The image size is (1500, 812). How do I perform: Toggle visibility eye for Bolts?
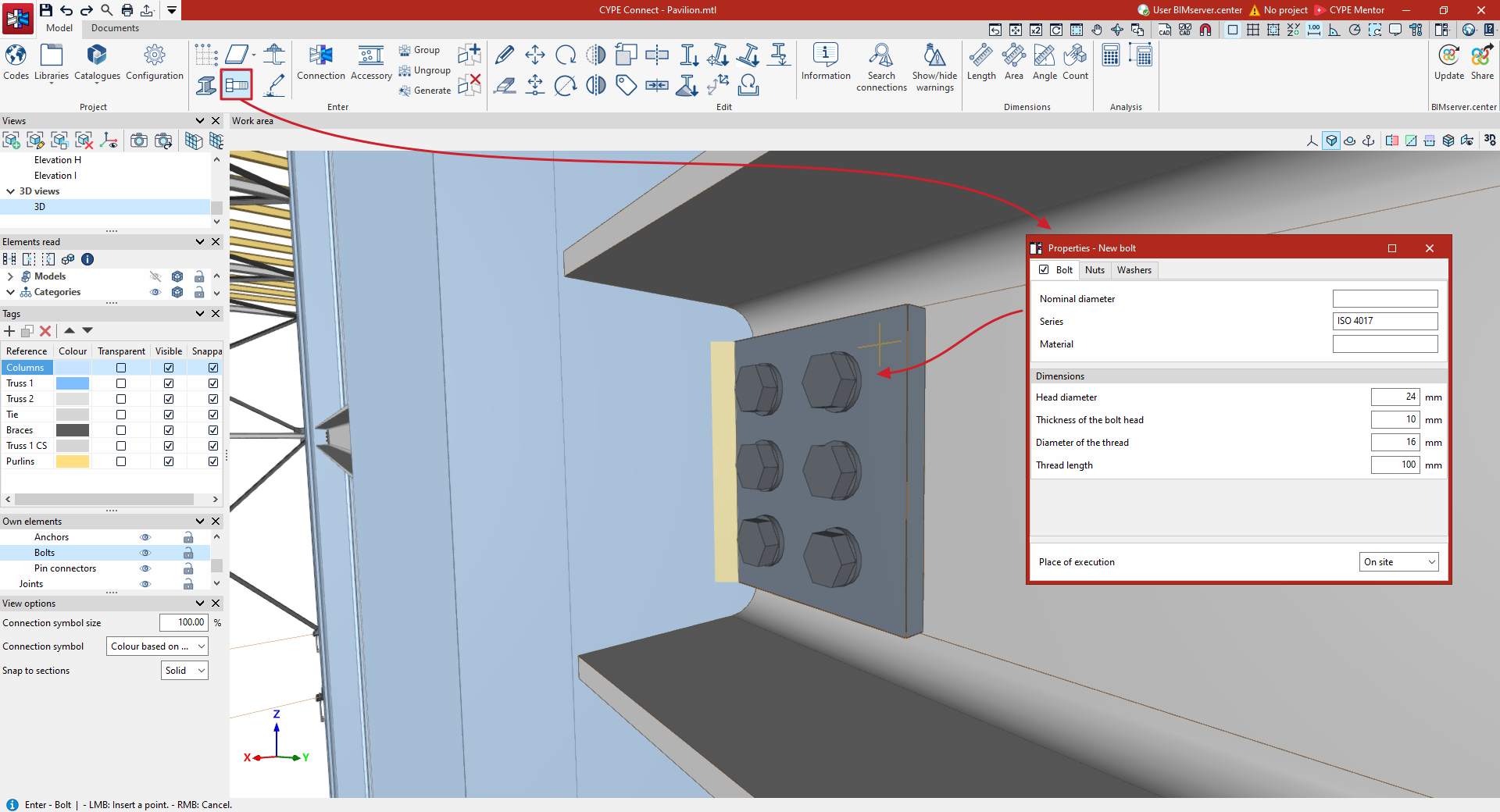pyautogui.click(x=145, y=553)
